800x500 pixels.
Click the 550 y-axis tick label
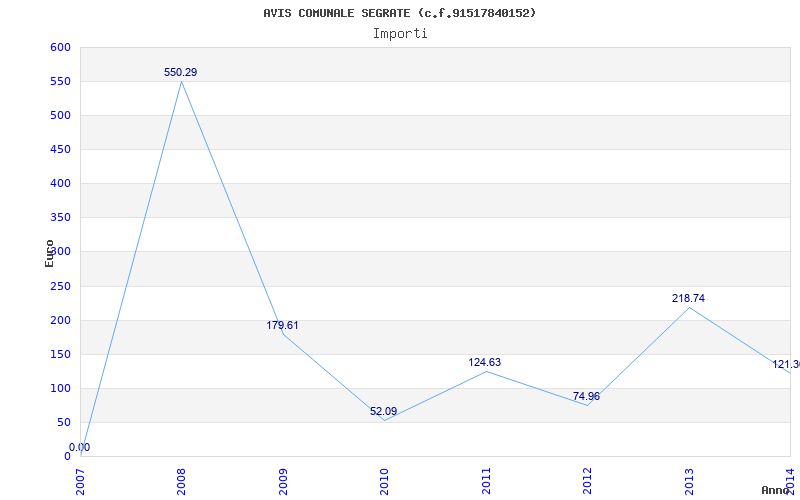[60, 82]
